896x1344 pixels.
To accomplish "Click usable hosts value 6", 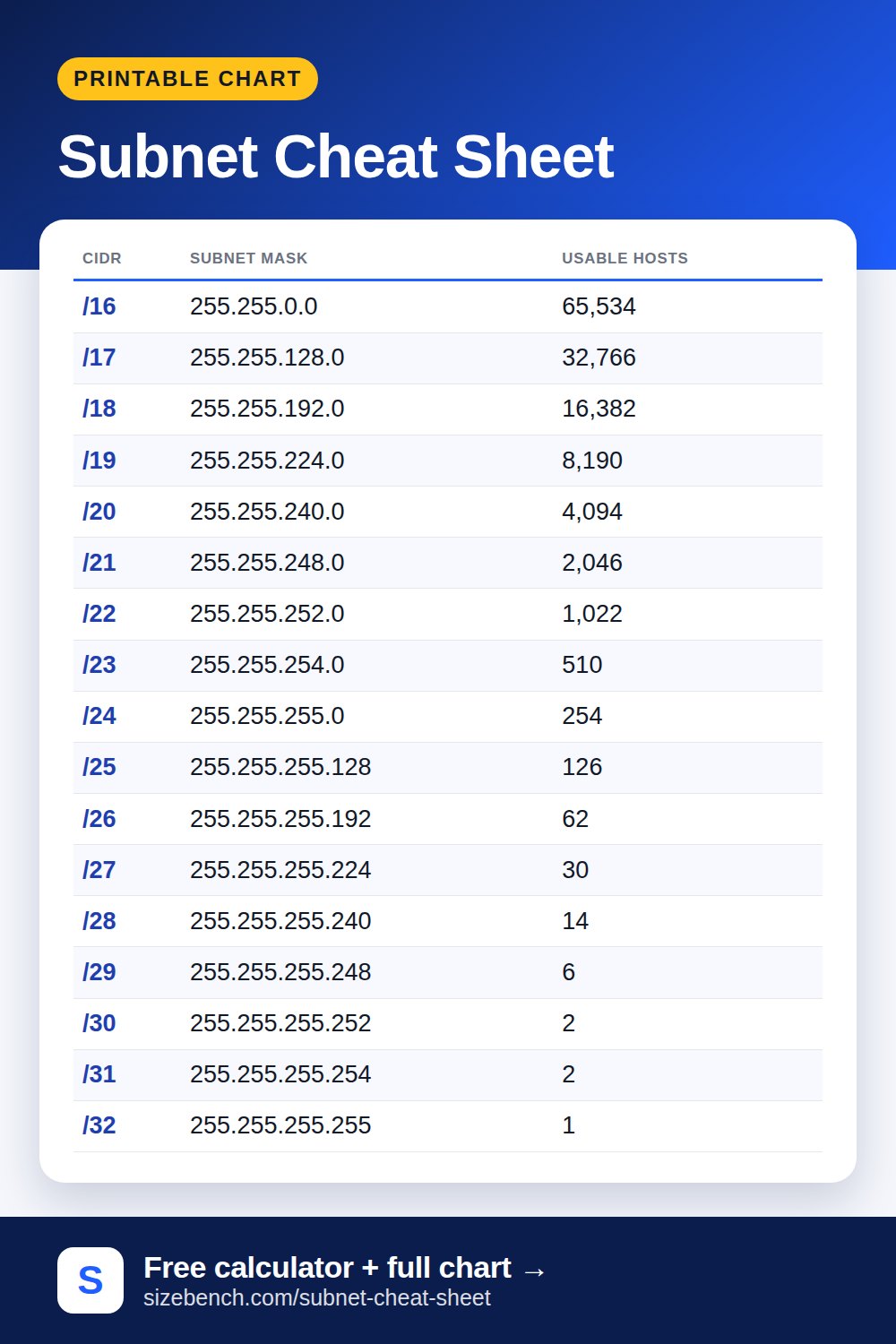I will 569,972.
